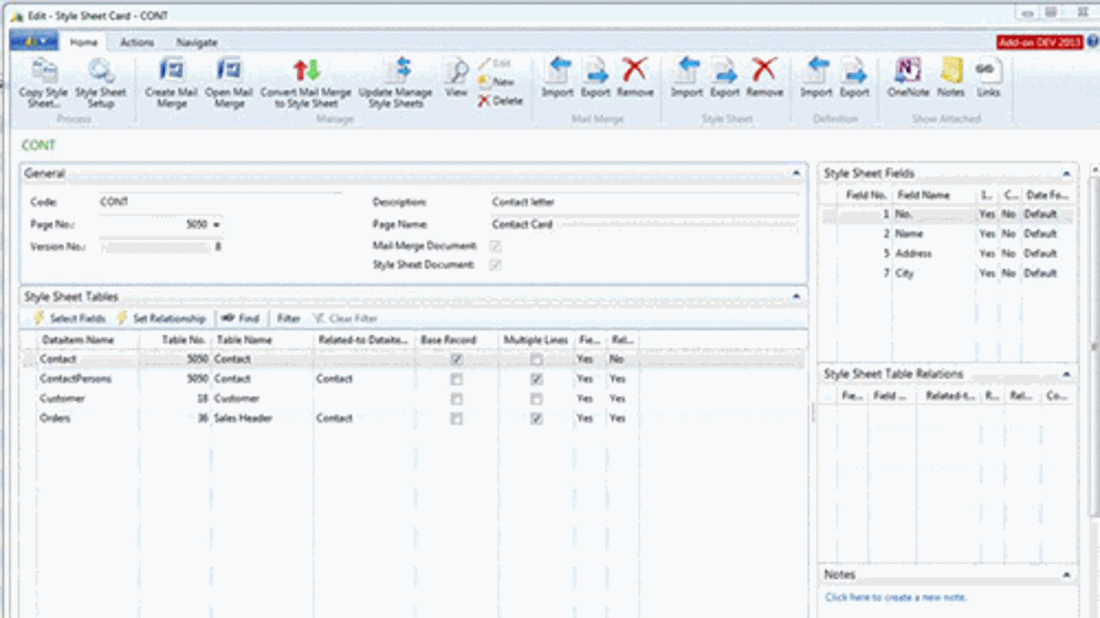Click Remove in the Mail Merge group
The height and width of the screenshot is (618, 1100).
point(635,77)
